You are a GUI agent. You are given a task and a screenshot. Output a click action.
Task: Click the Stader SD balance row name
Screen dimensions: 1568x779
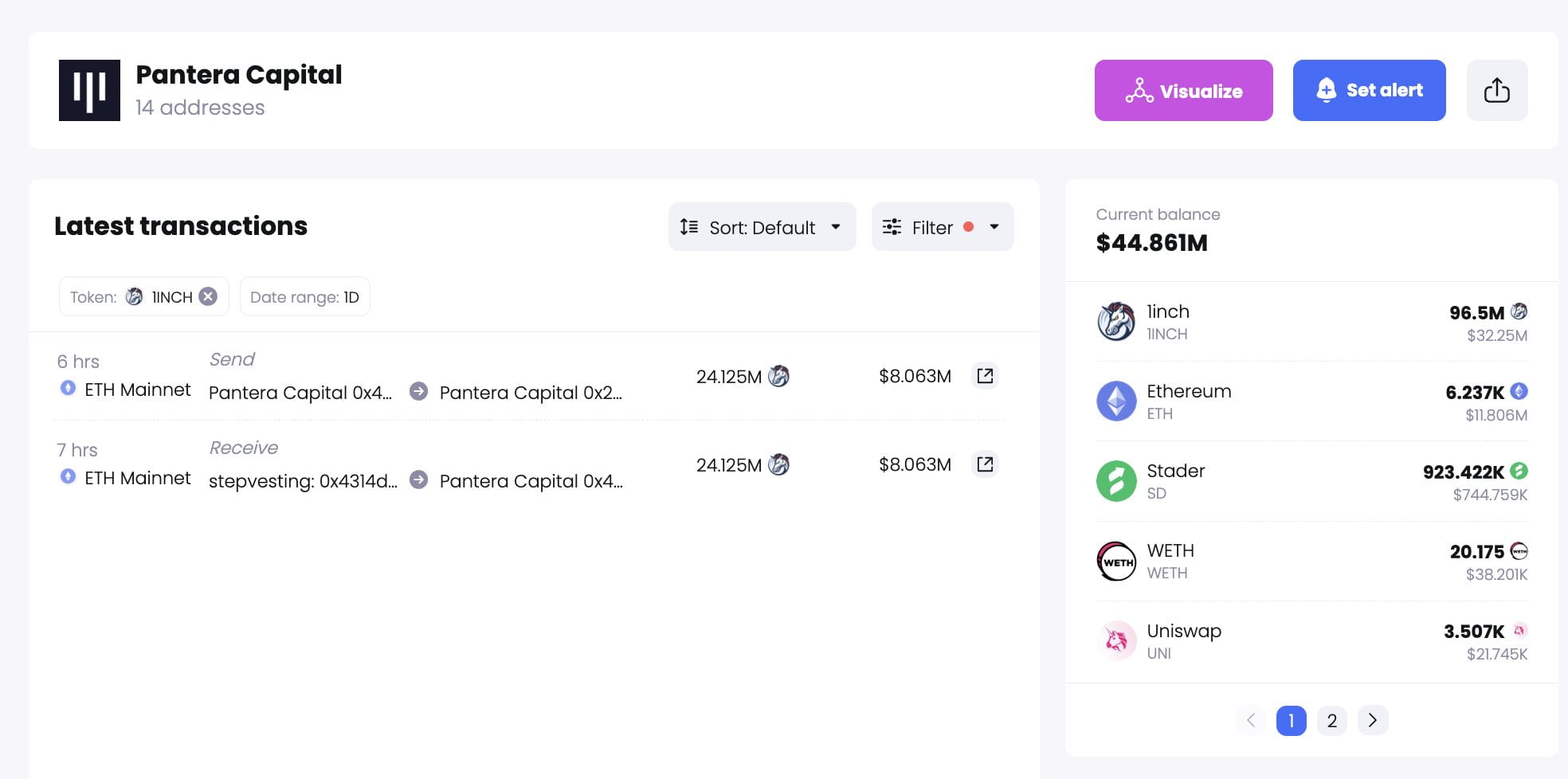pos(1175,471)
